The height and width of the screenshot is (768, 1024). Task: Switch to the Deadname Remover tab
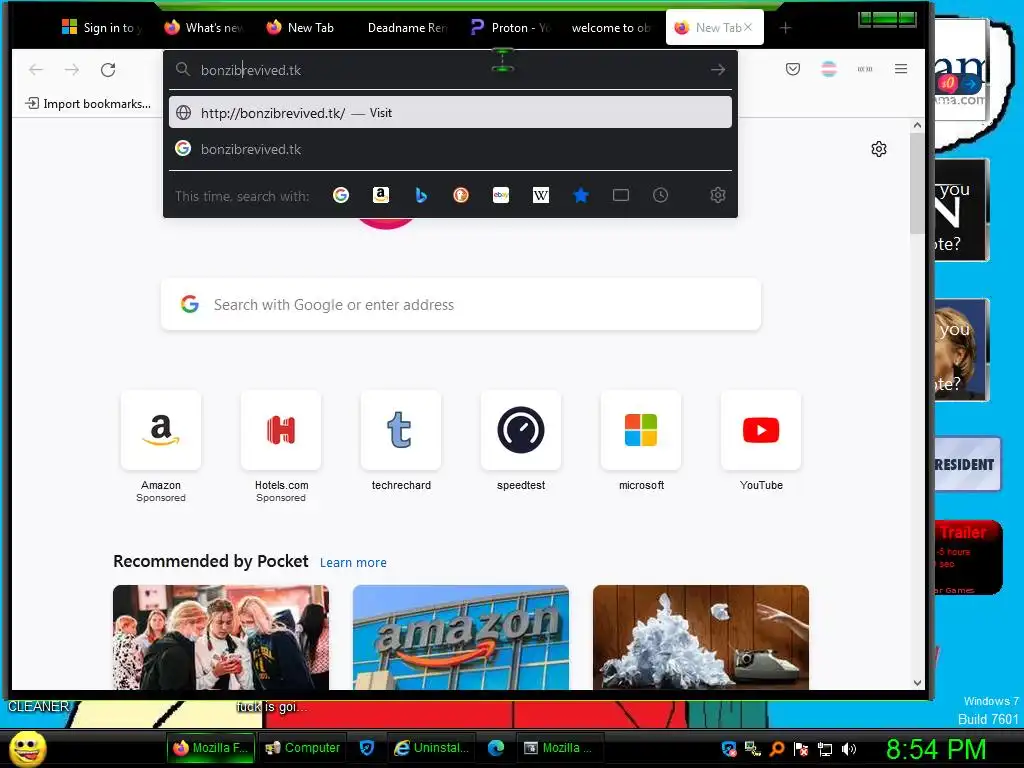(x=408, y=27)
